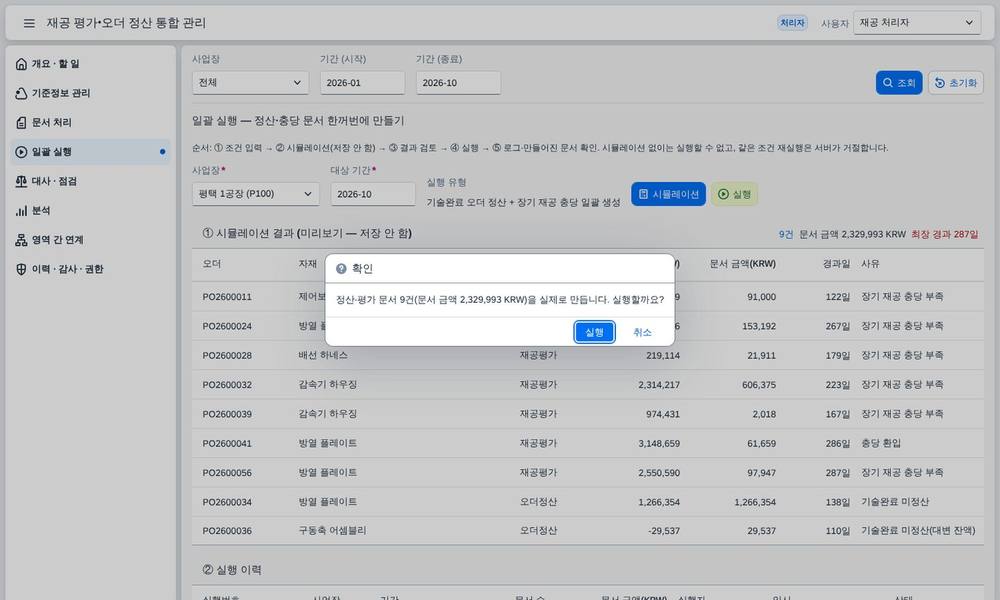The height and width of the screenshot is (600, 1000).
Task: Click order PO2600032 cell
Action: [x=227, y=385]
